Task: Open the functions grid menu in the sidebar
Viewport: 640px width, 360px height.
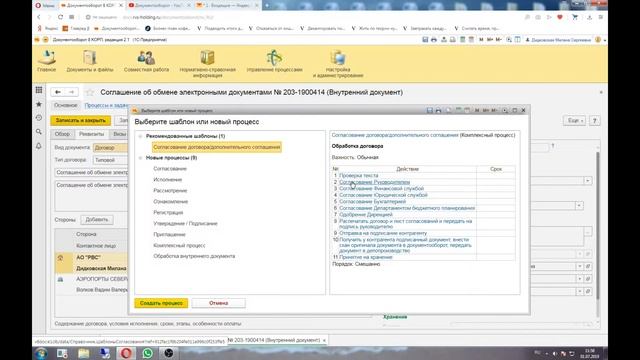Action: point(39,90)
